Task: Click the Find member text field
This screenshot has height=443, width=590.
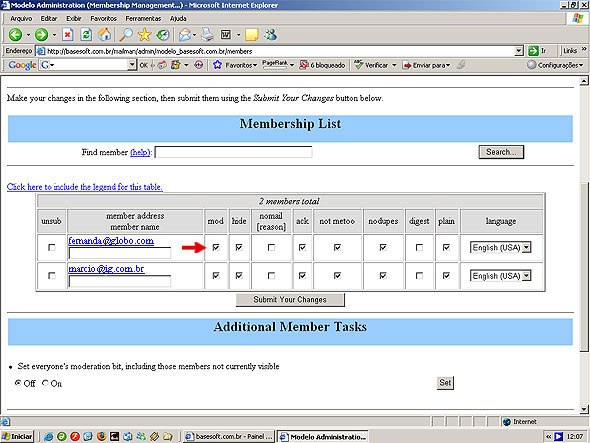Action: [233, 152]
